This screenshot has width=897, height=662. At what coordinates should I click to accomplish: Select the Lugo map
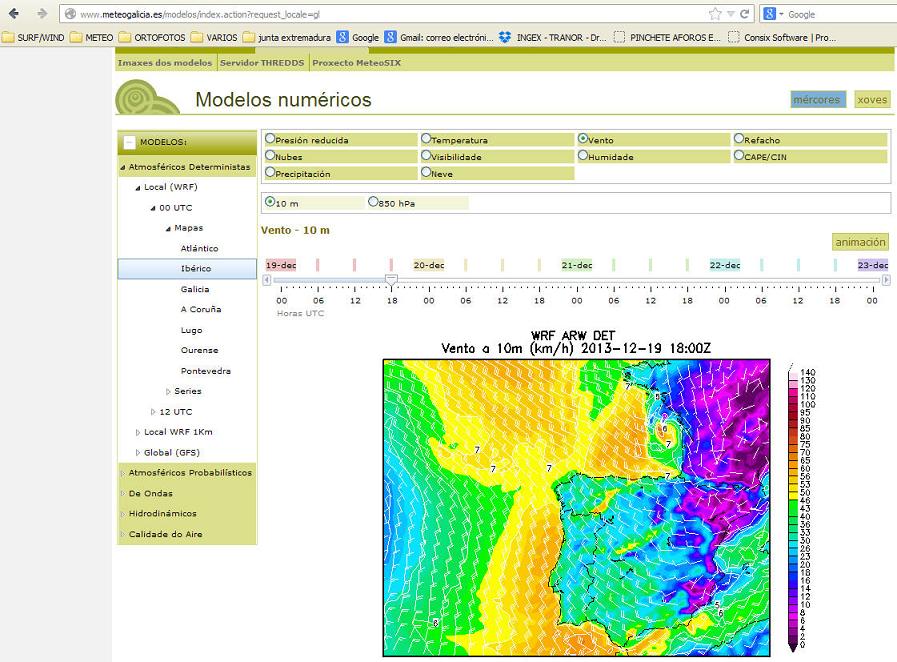click(192, 330)
